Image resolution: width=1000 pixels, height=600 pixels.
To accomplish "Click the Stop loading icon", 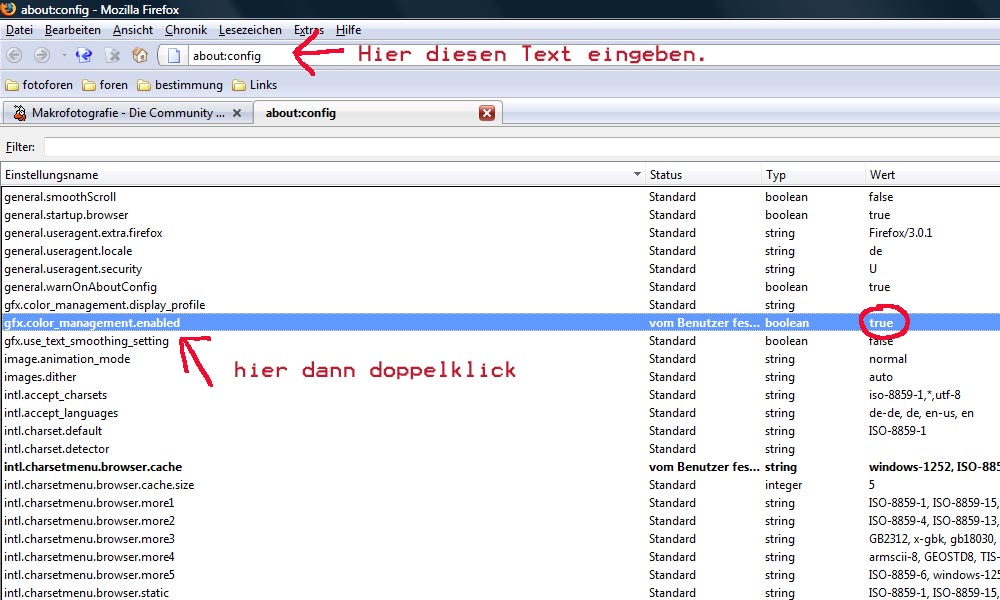I will (x=113, y=55).
